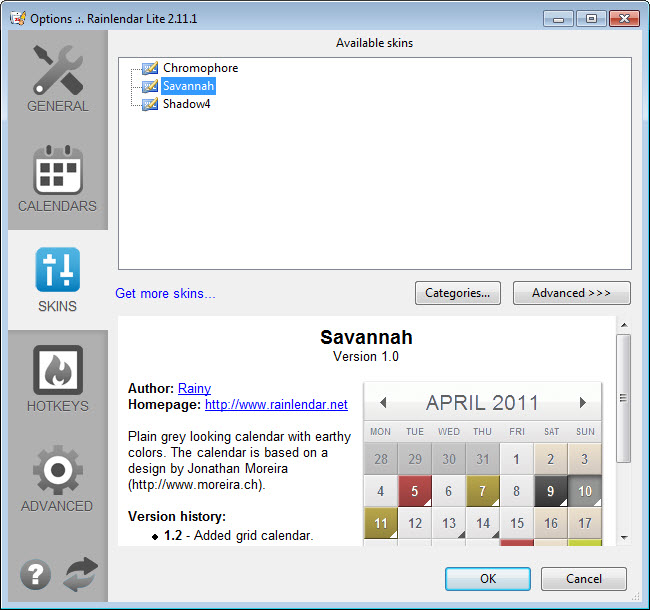650x610 pixels.
Task: Click the preview scrollbar down arrow
Action: 624,537
